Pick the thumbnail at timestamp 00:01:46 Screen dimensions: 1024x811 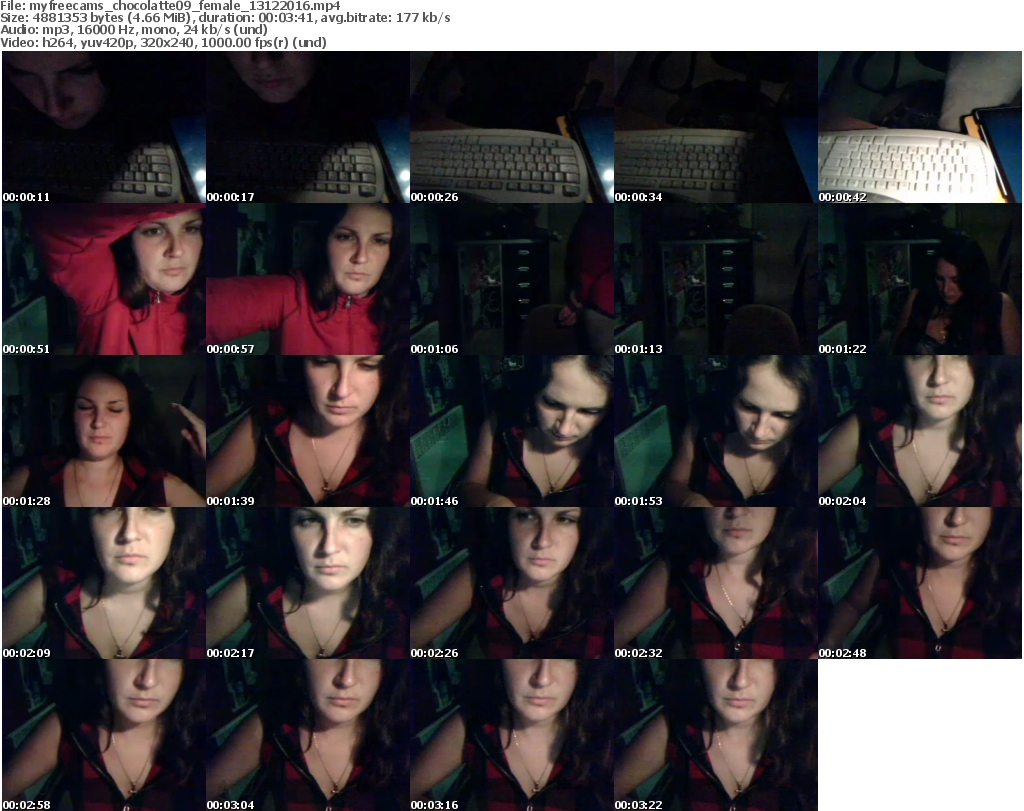coord(512,431)
